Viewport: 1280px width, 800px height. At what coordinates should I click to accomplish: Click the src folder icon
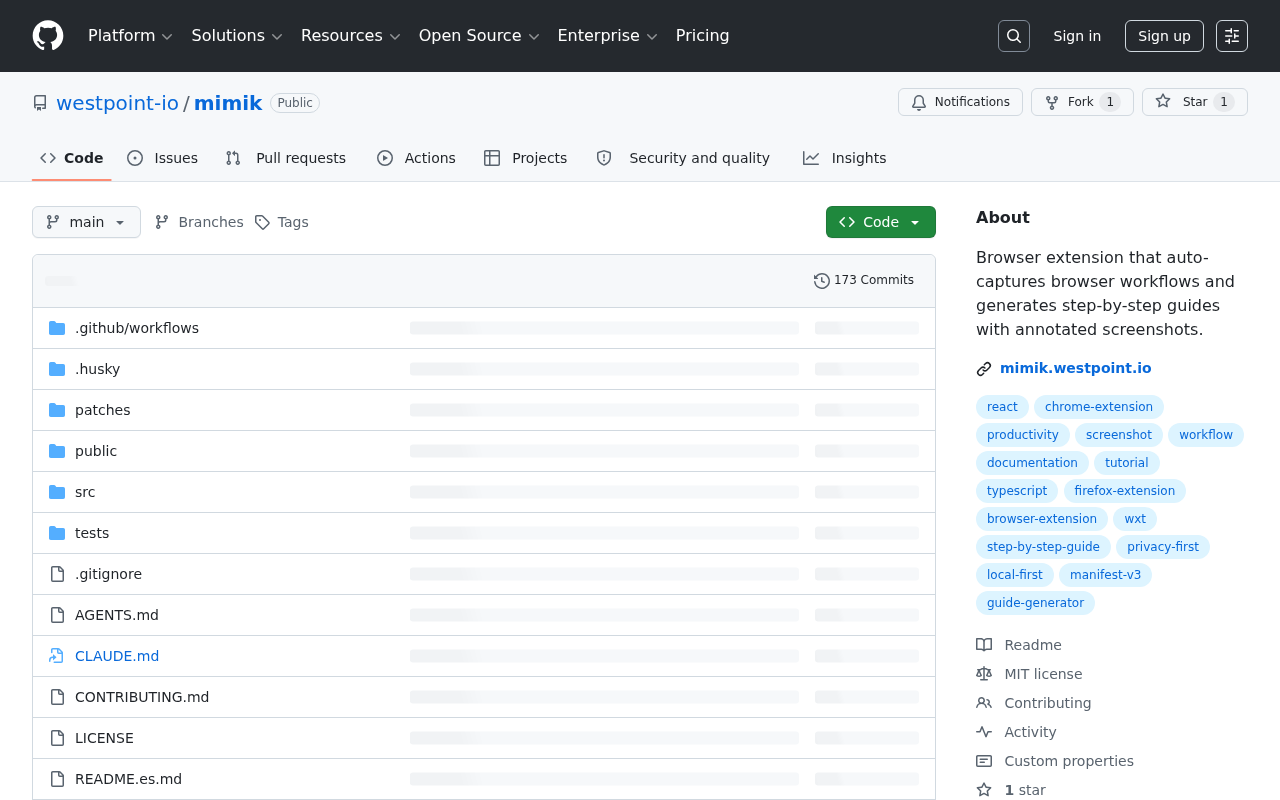click(x=57, y=492)
